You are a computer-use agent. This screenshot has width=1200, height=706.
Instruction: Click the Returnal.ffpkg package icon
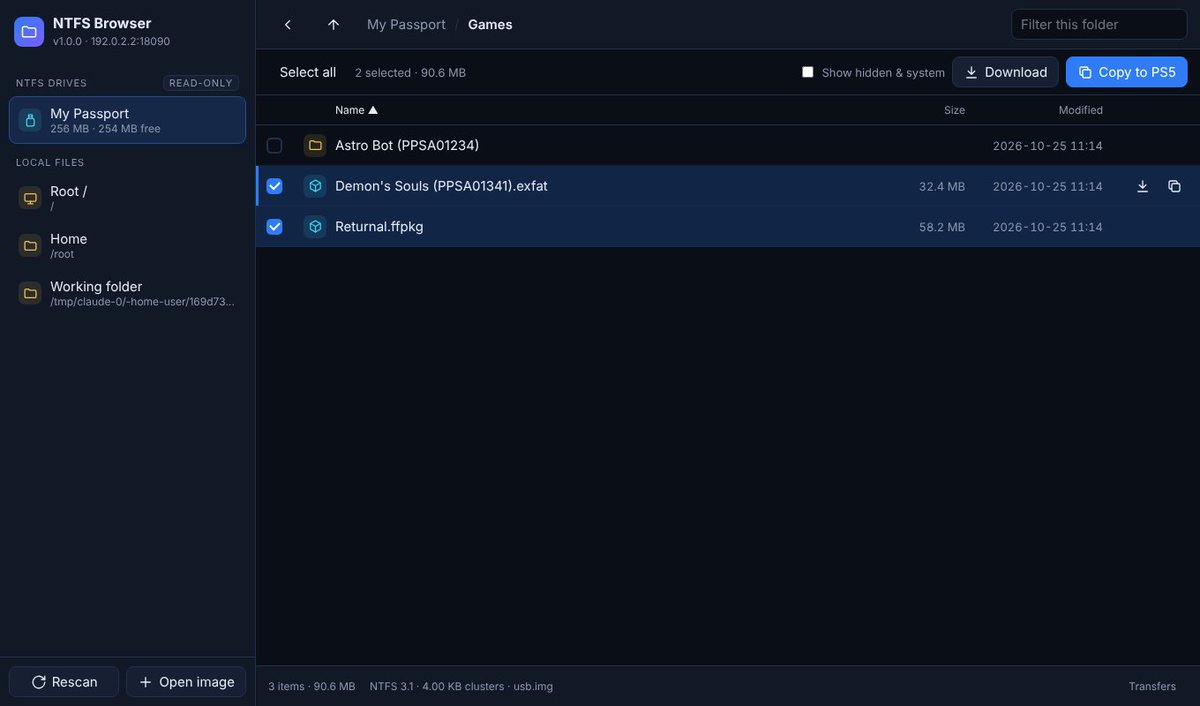tap(315, 227)
